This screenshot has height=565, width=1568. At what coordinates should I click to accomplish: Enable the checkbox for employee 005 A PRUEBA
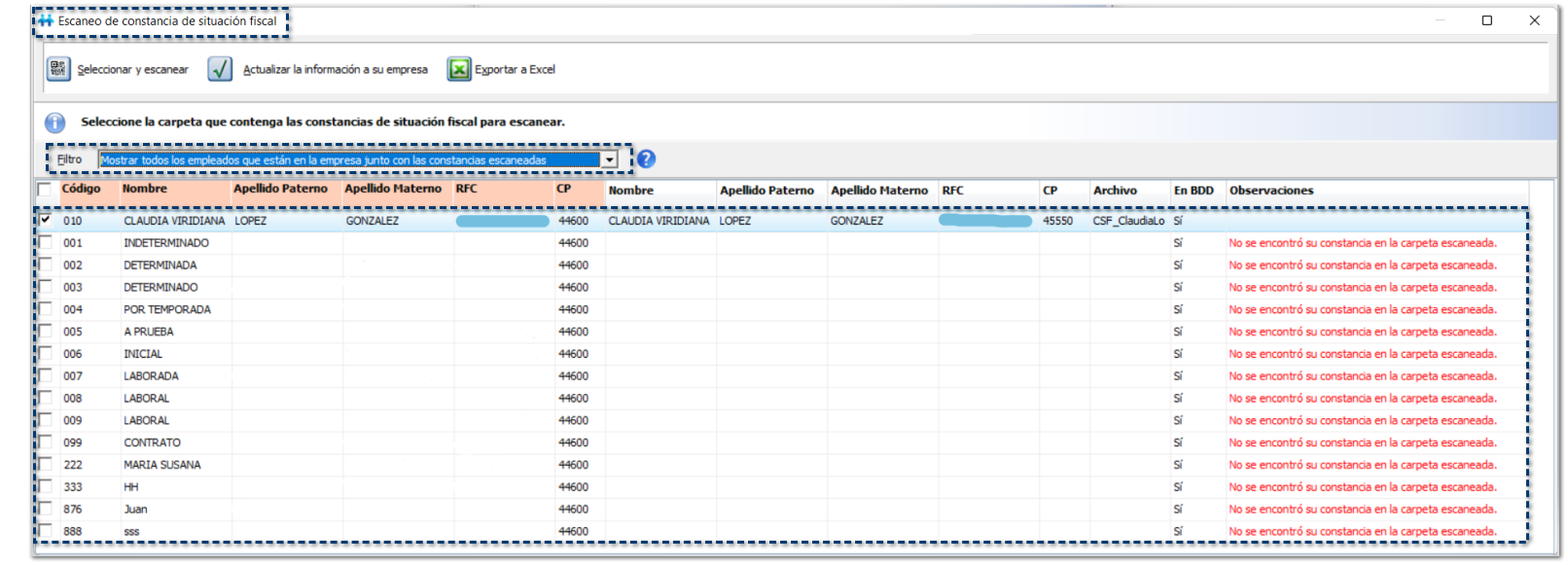pyautogui.click(x=45, y=331)
